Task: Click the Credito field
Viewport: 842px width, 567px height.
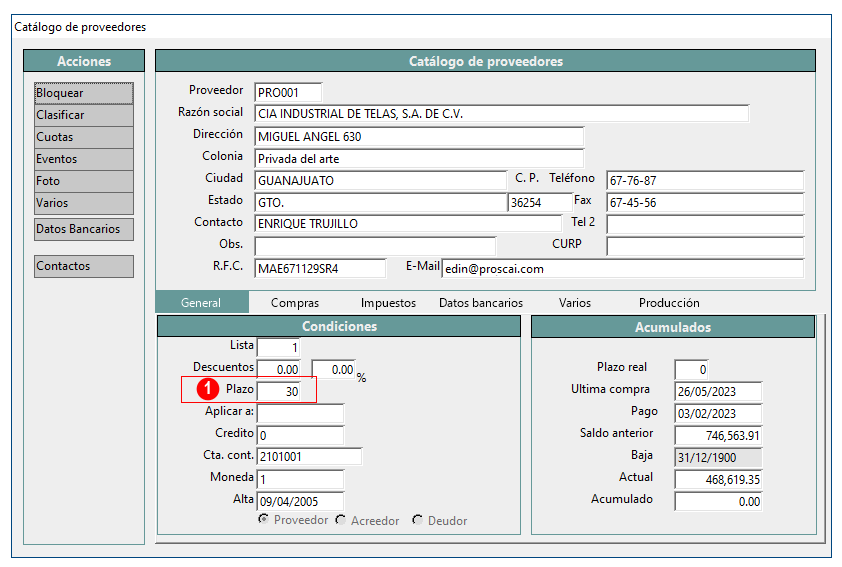Action: point(300,435)
